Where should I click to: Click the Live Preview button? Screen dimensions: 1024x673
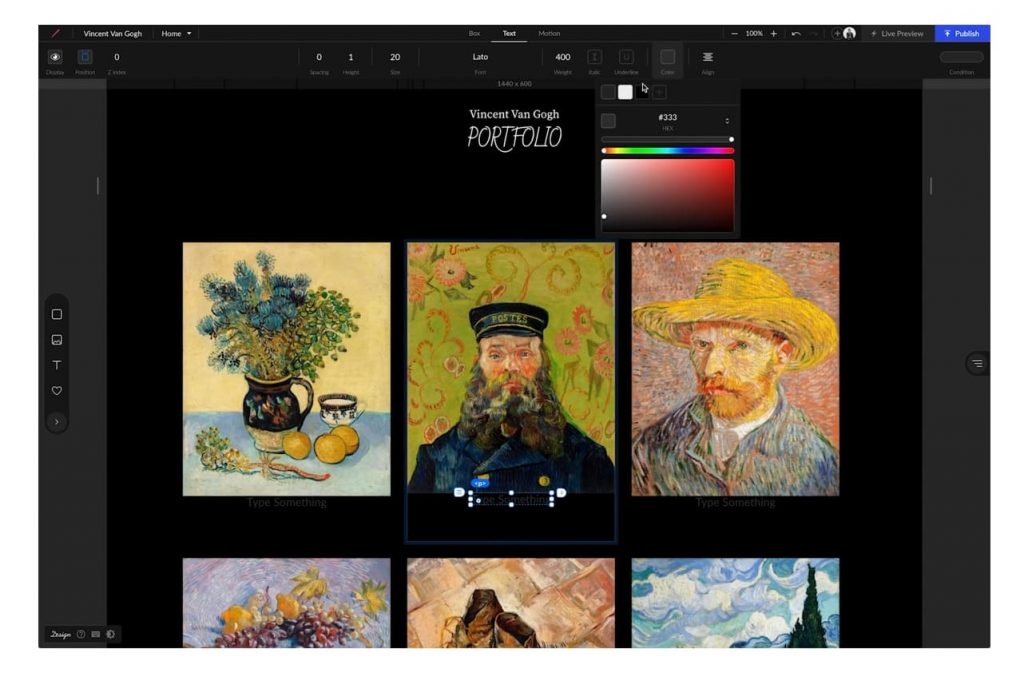(897, 33)
